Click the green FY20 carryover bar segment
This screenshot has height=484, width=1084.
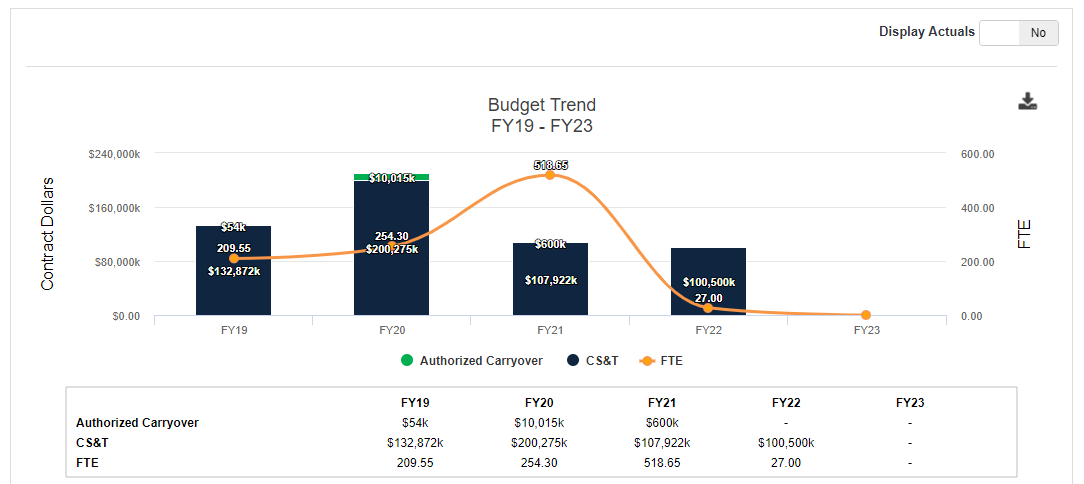click(x=391, y=177)
